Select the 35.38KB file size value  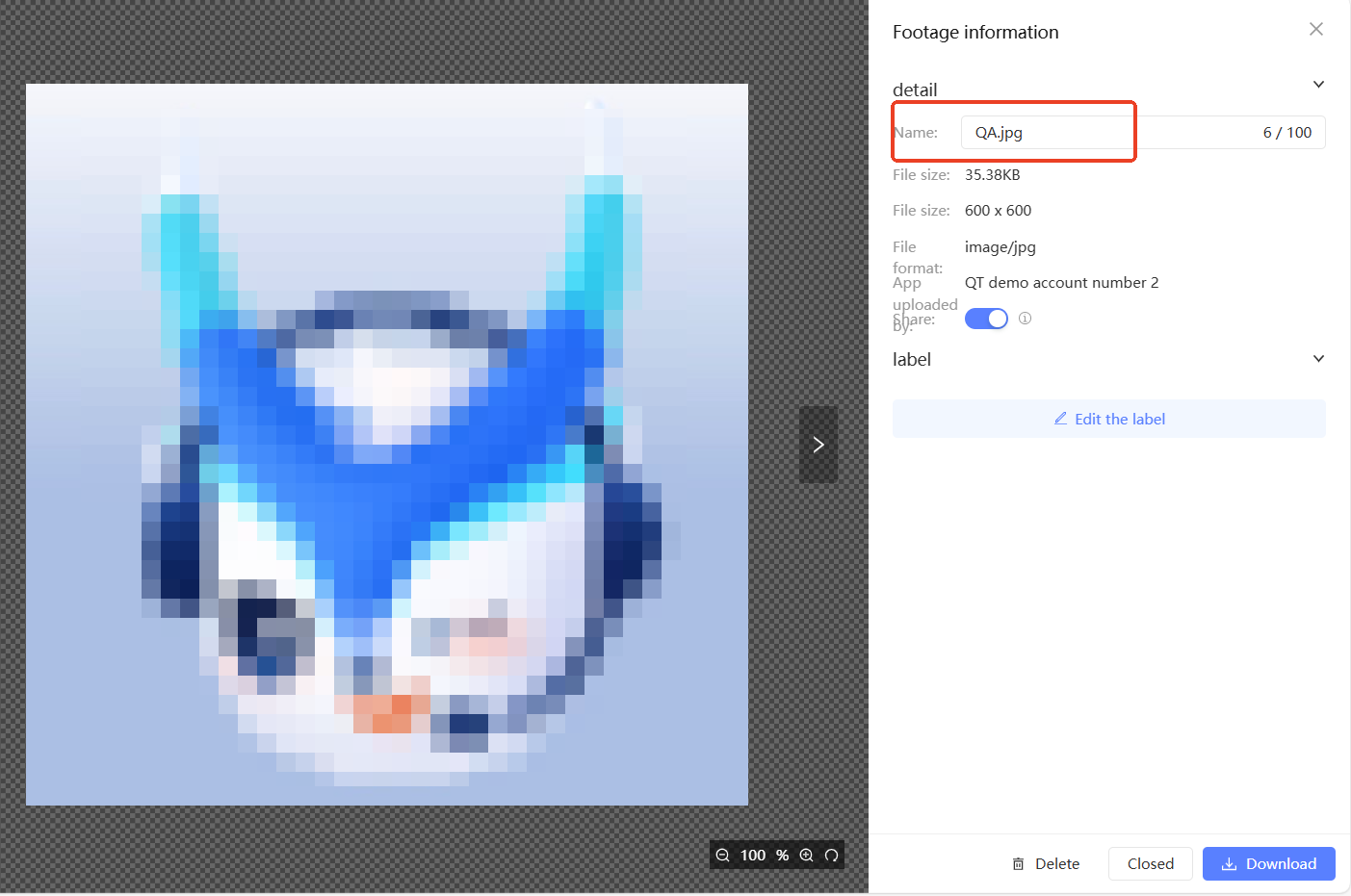(x=993, y=175)
